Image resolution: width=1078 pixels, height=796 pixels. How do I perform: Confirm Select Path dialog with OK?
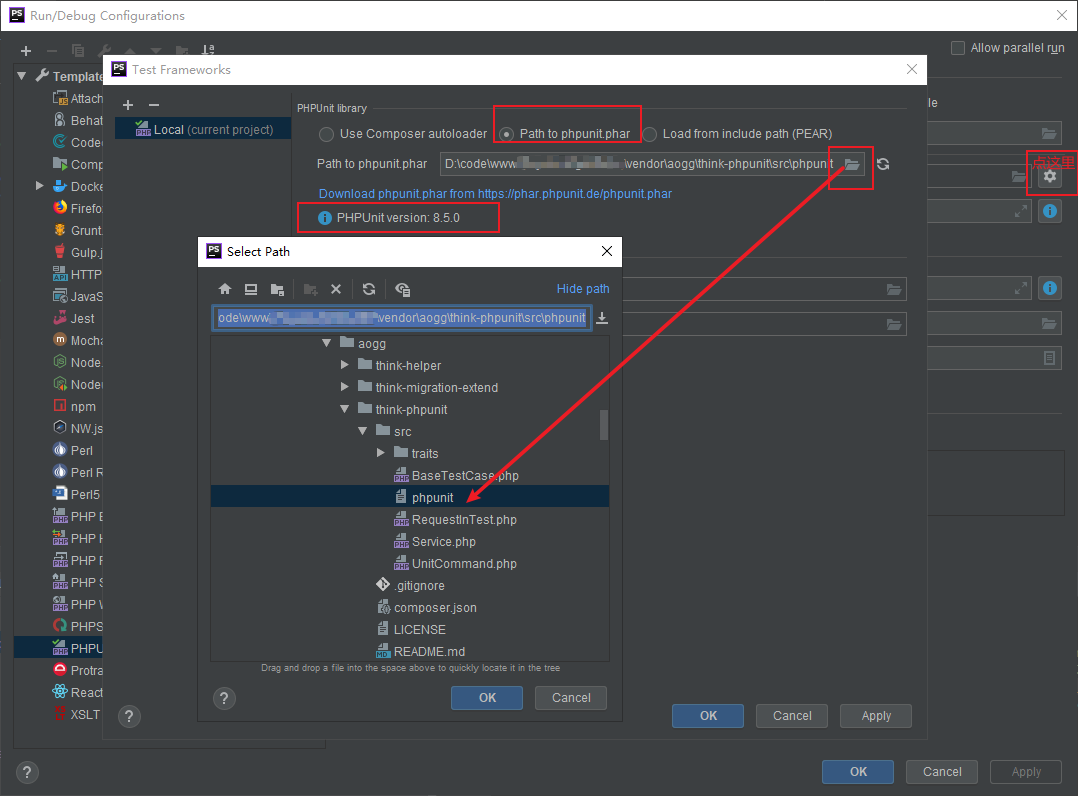point(487,698)
